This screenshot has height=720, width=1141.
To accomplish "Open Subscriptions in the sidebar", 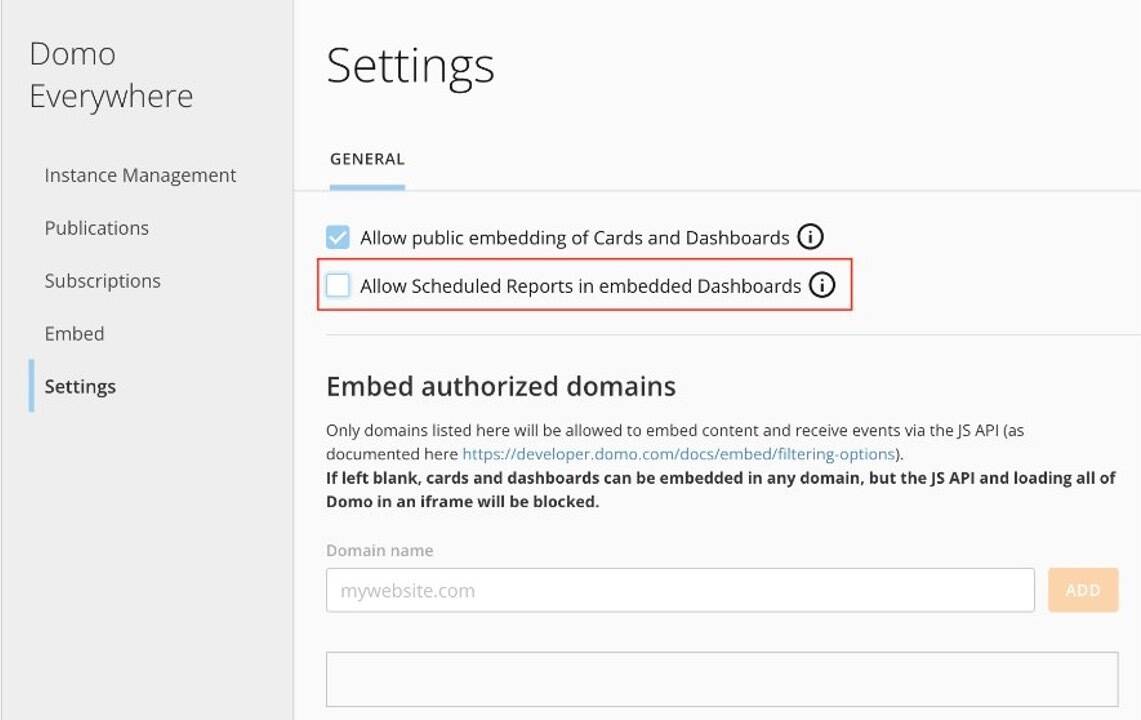I will (102, 281).
